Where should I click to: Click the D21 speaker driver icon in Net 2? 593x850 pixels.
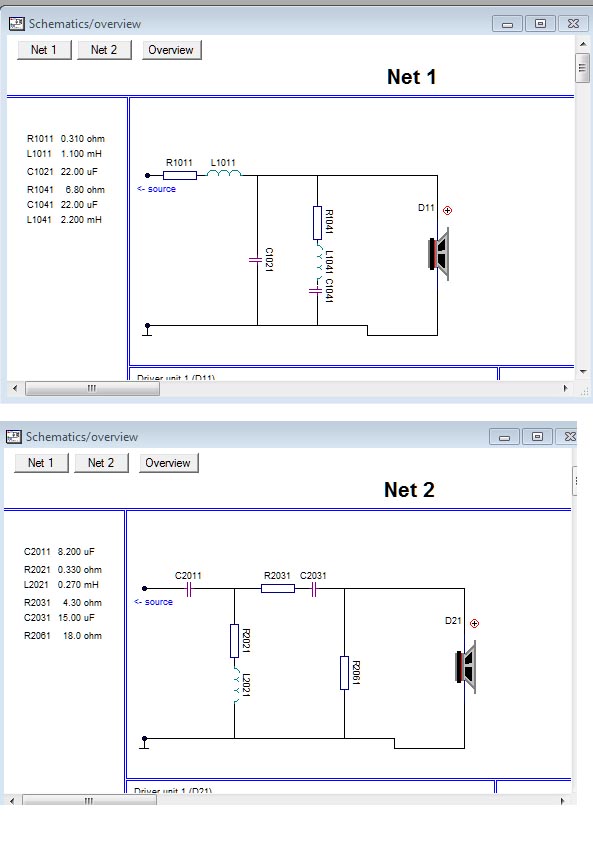click(x=466, y=667)
